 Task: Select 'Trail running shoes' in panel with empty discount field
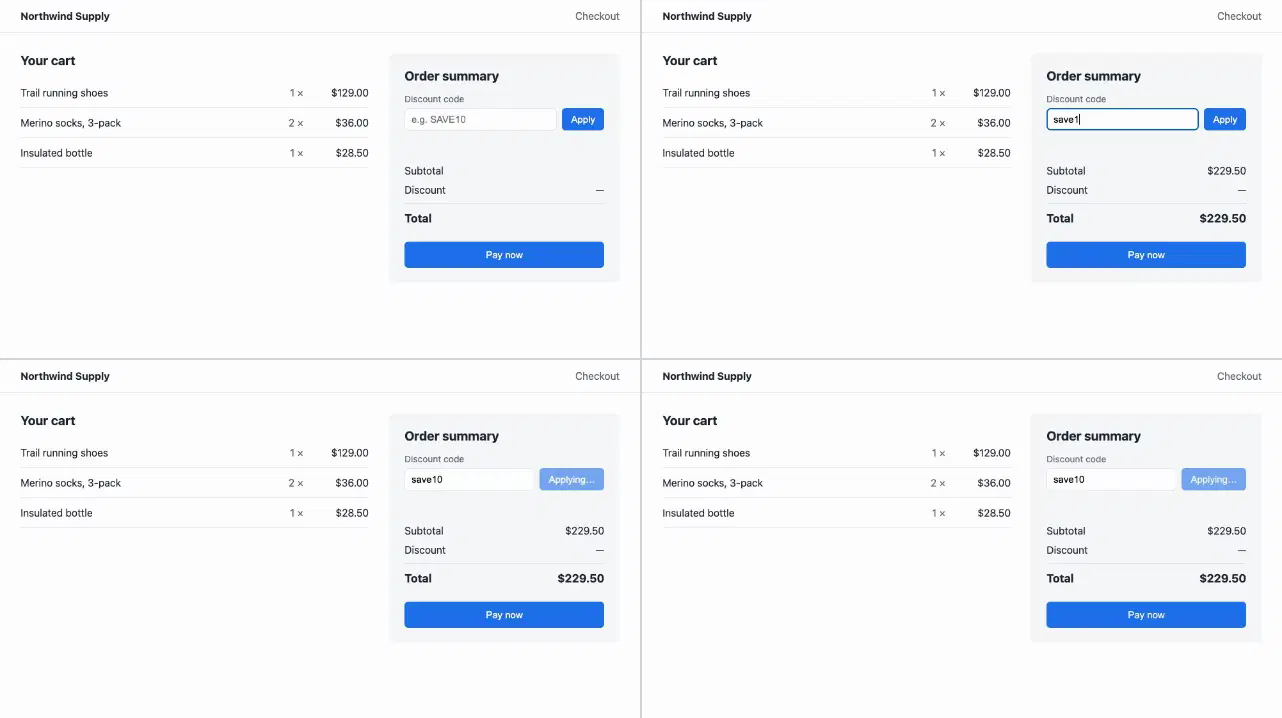64,93
